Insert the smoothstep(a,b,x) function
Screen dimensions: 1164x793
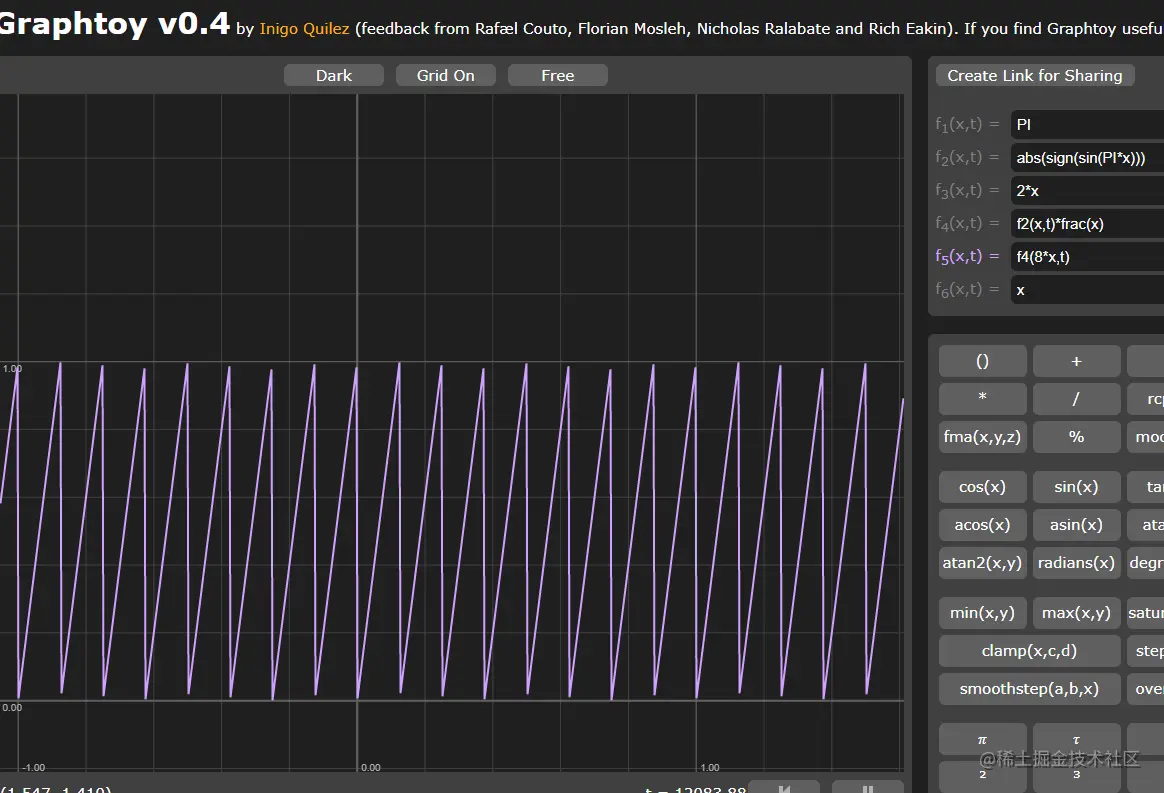[1030, 688]
